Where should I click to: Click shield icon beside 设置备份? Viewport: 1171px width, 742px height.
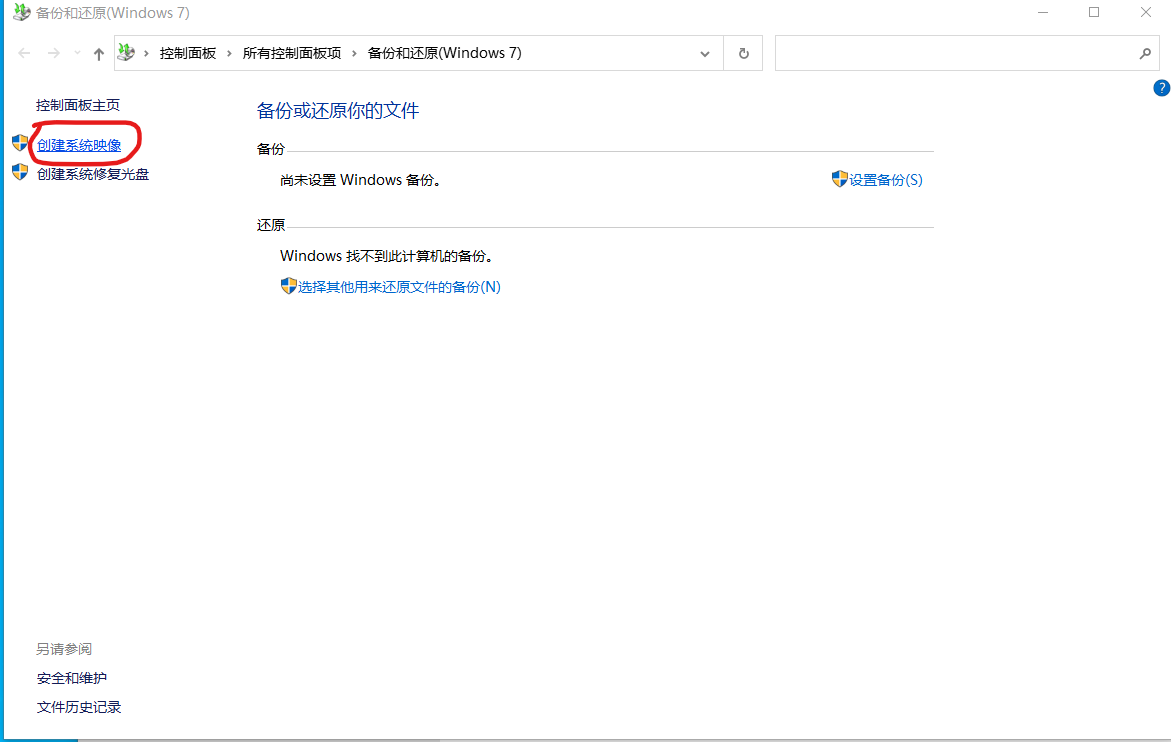pos(839,178)
